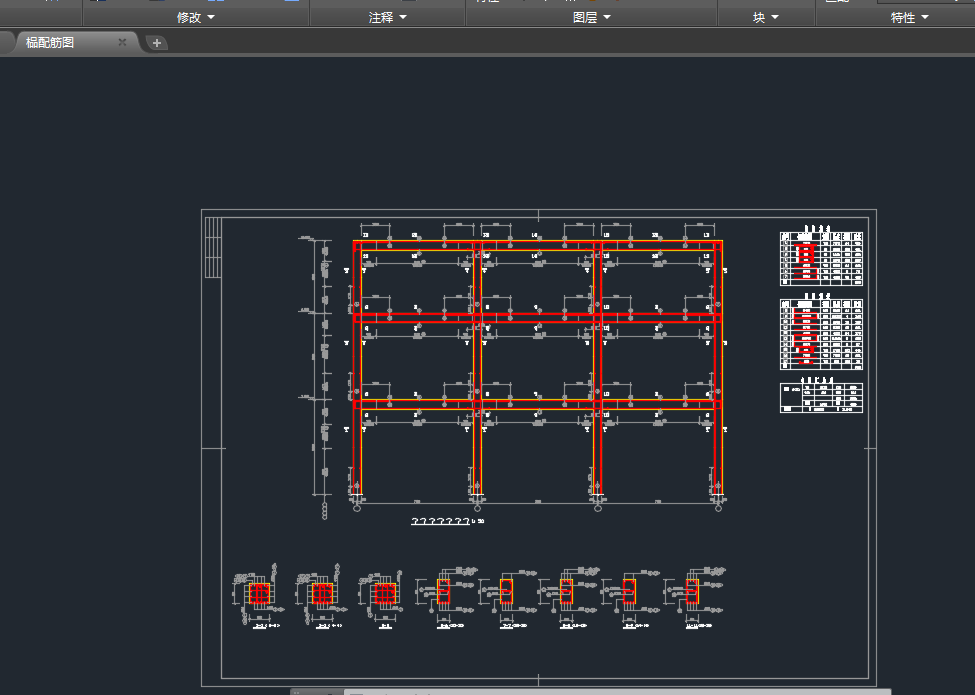The width and height of the screenshot is (975, 695).
Task: Expand the 修改 panel dropdown
Action: pyautogui.click(x=195, y=17)
